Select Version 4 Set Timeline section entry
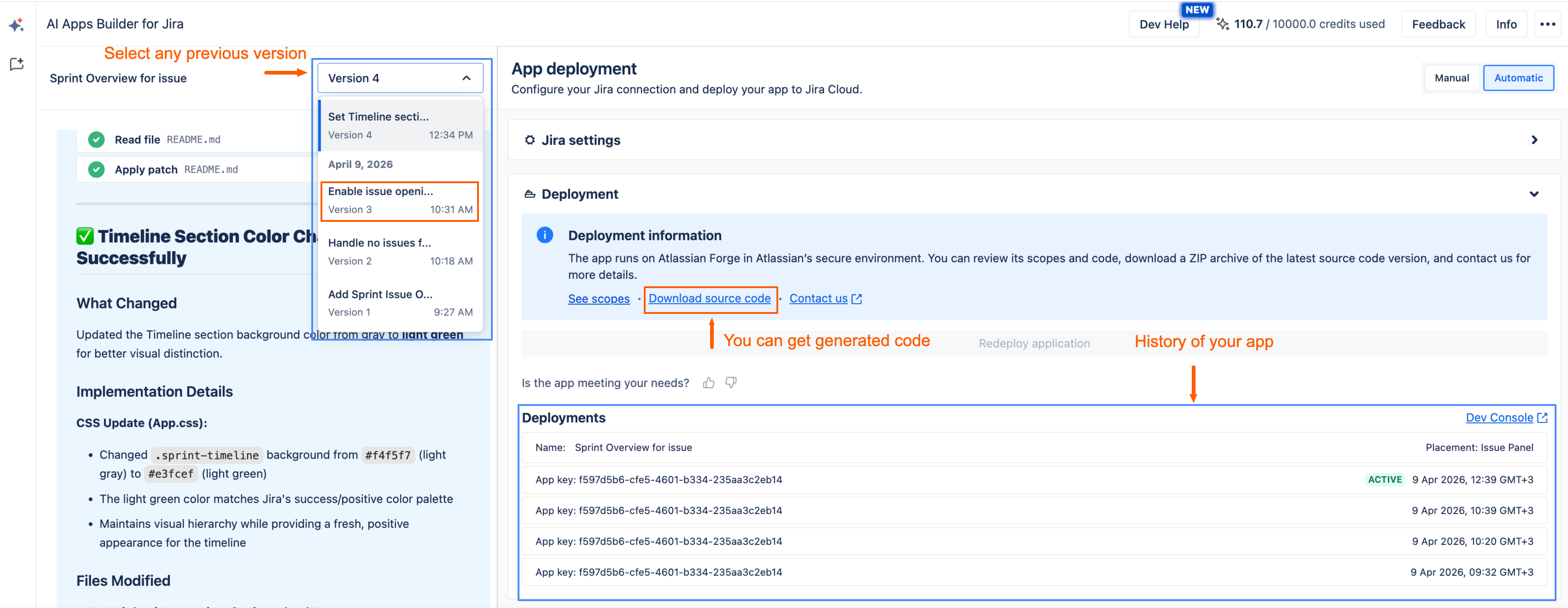Image resolution: width=1568 pixels, height=608 pixels. tap(401, 125)
